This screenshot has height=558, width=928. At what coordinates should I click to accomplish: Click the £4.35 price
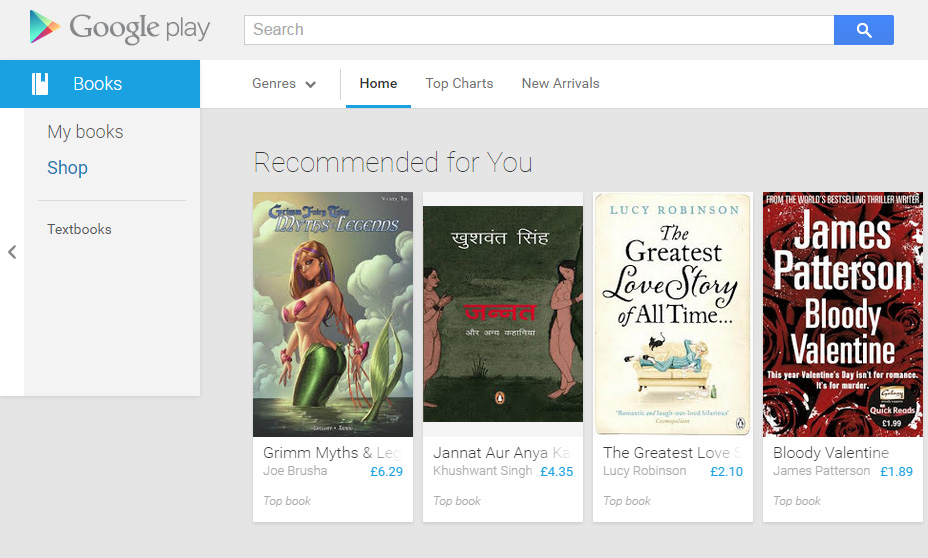pos(557,472)
